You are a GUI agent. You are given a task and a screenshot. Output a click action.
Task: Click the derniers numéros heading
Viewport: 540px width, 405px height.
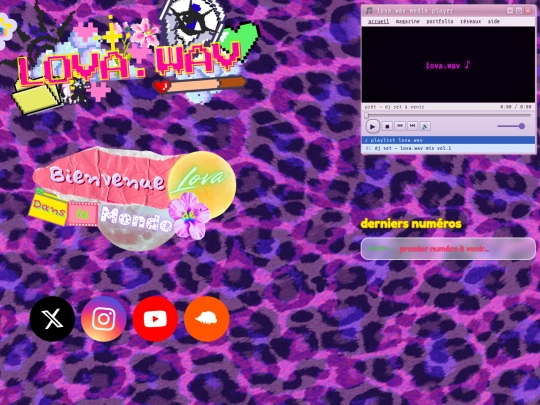click(x=411, y=224)
